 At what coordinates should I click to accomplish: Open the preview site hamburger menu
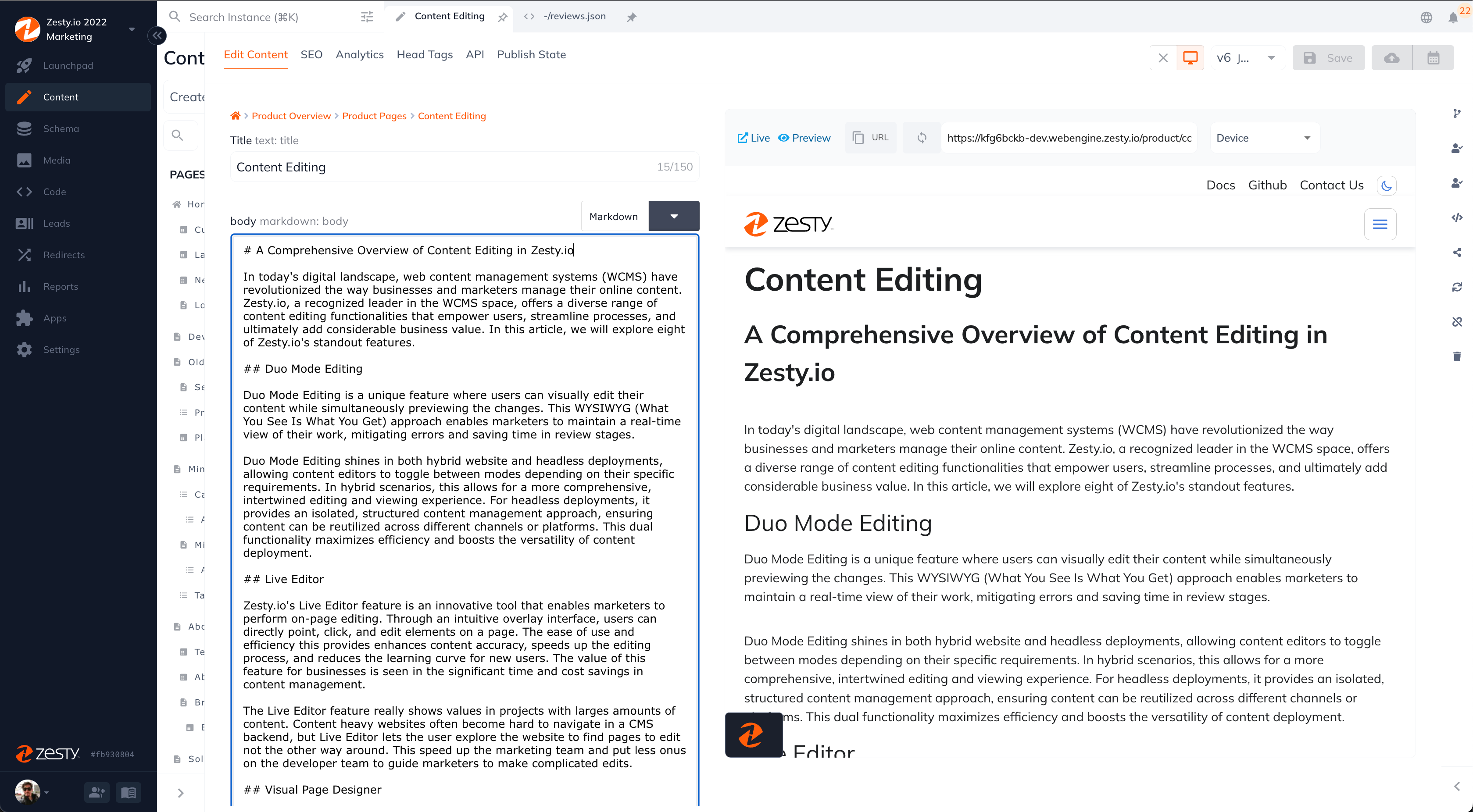tap(1380, 224)
